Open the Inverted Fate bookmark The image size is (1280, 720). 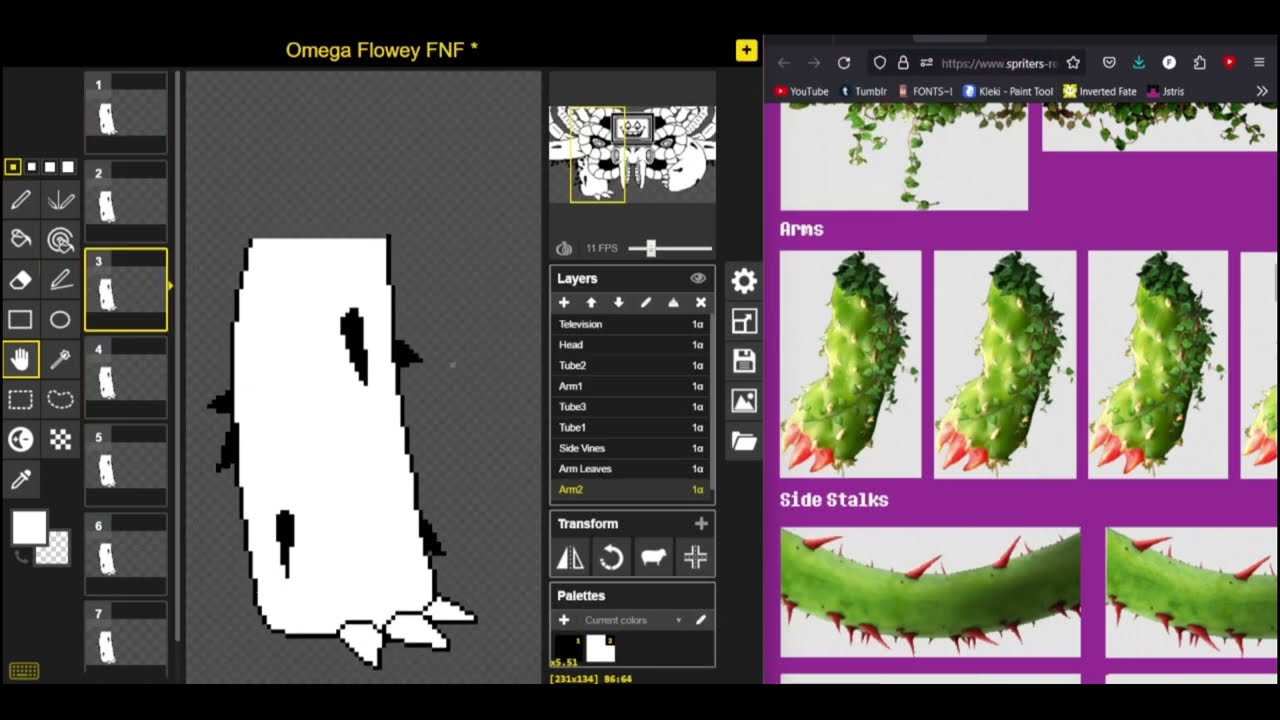1100,91
